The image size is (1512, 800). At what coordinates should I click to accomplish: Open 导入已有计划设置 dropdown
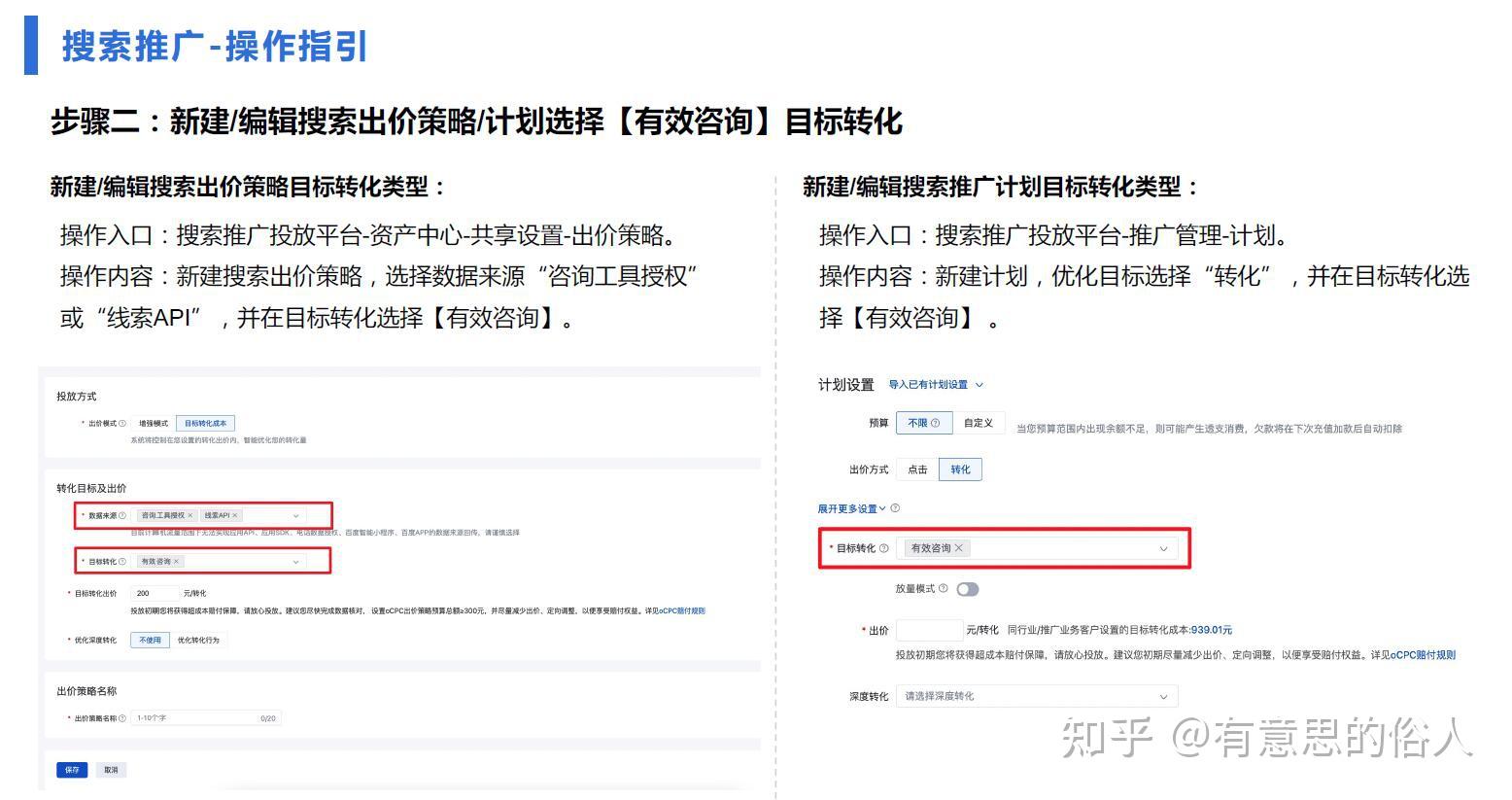(936, 385)
